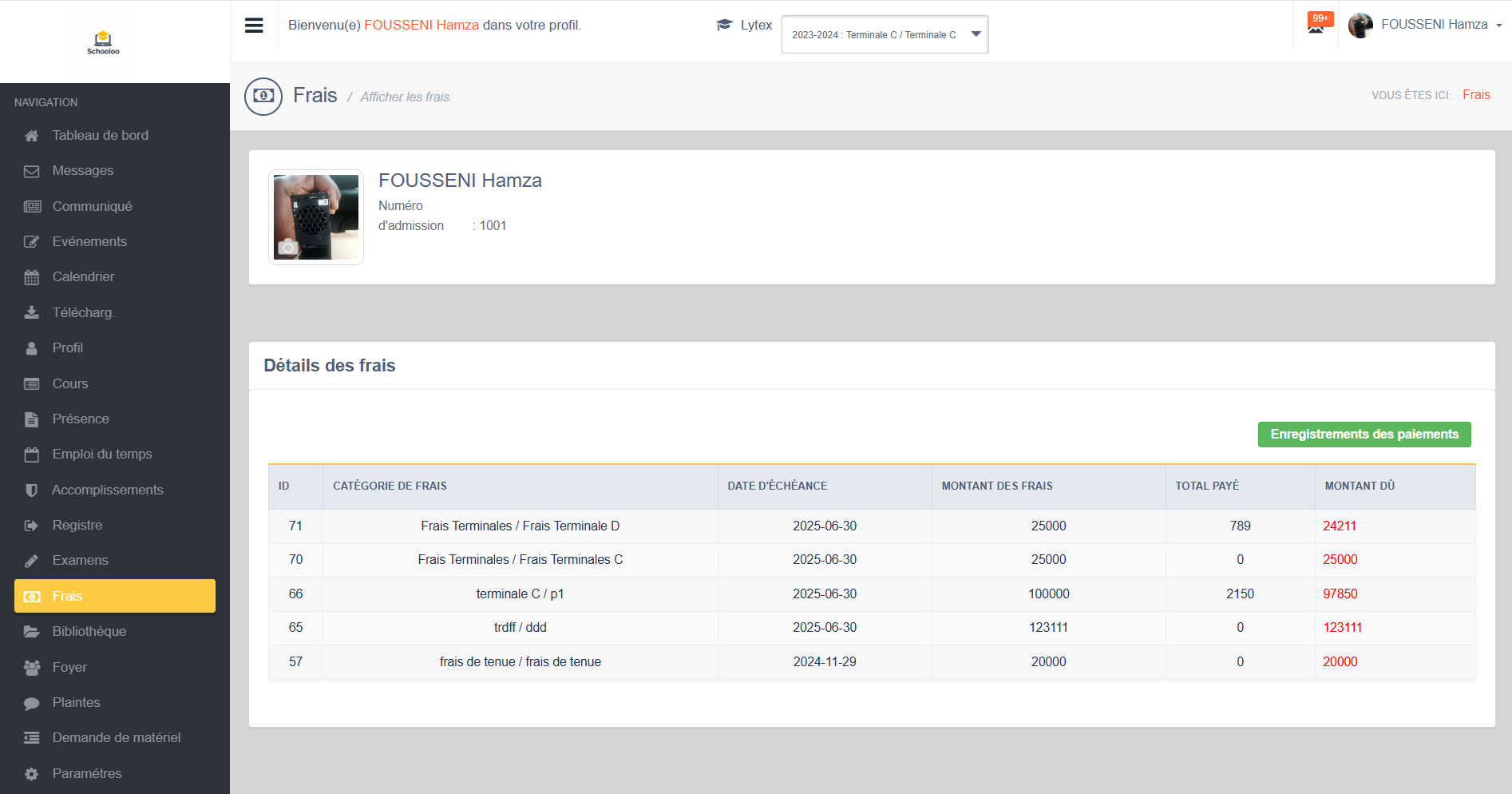The height and width of the screenshot is (794, 1512).
Task: Open Demande de matériel in sidebar
Action: (116, 738)
